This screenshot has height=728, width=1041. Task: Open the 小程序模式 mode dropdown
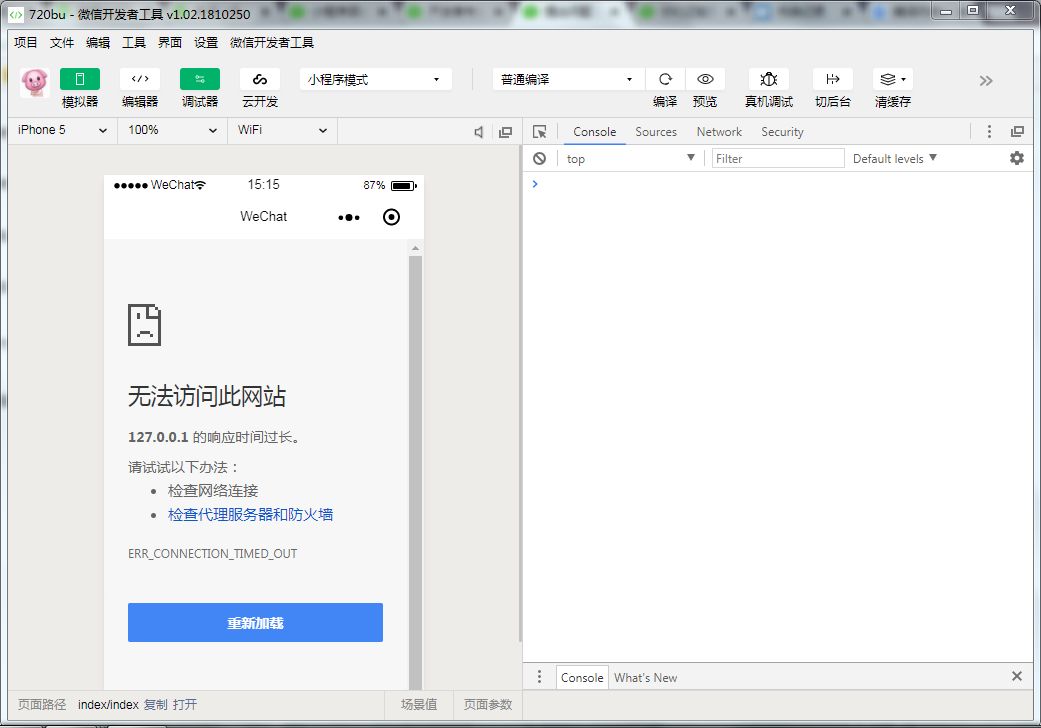(375, 80)
